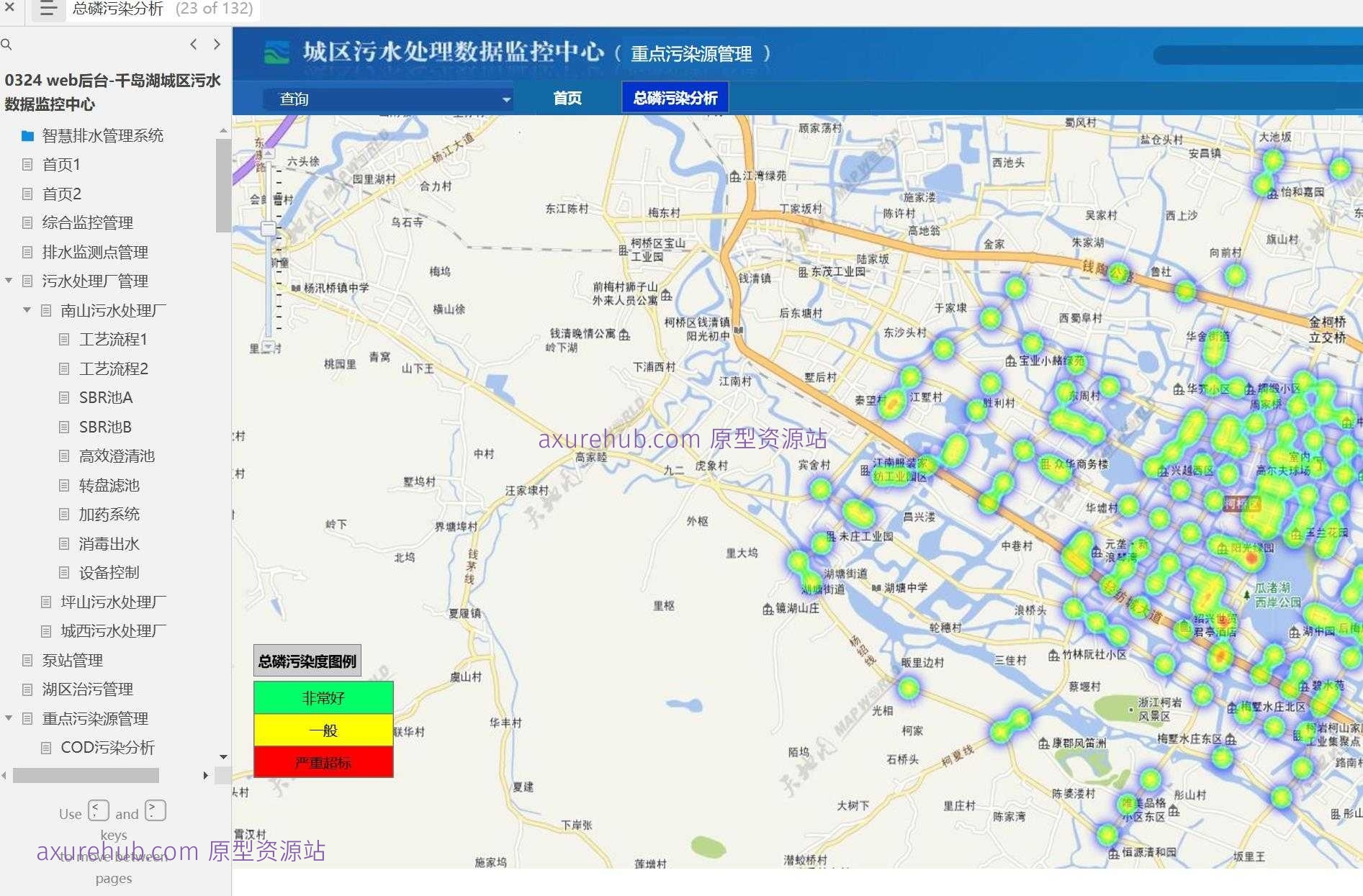1363x896 pixels.
Task: Select 综合监控管理 page
Action: click(87, 222)
